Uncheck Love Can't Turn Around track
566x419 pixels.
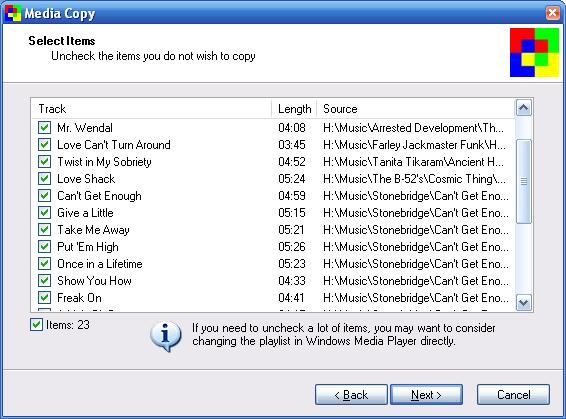[x=44, y=144]
